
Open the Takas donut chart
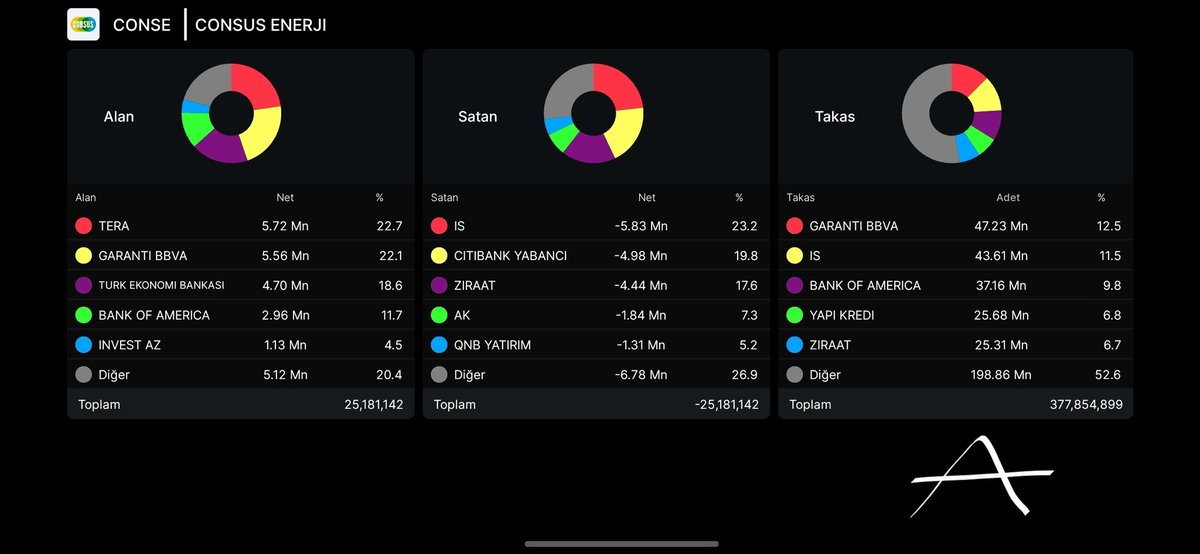coord(951,113)
